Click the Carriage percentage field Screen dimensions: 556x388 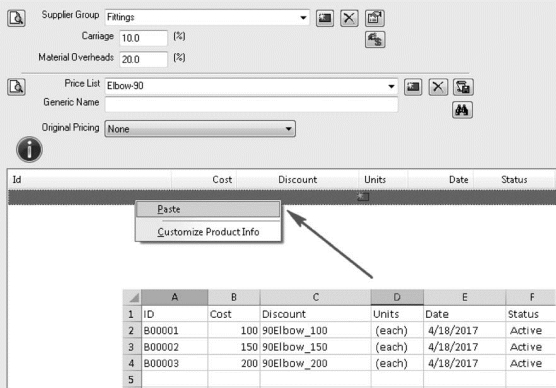coord(143,38)
